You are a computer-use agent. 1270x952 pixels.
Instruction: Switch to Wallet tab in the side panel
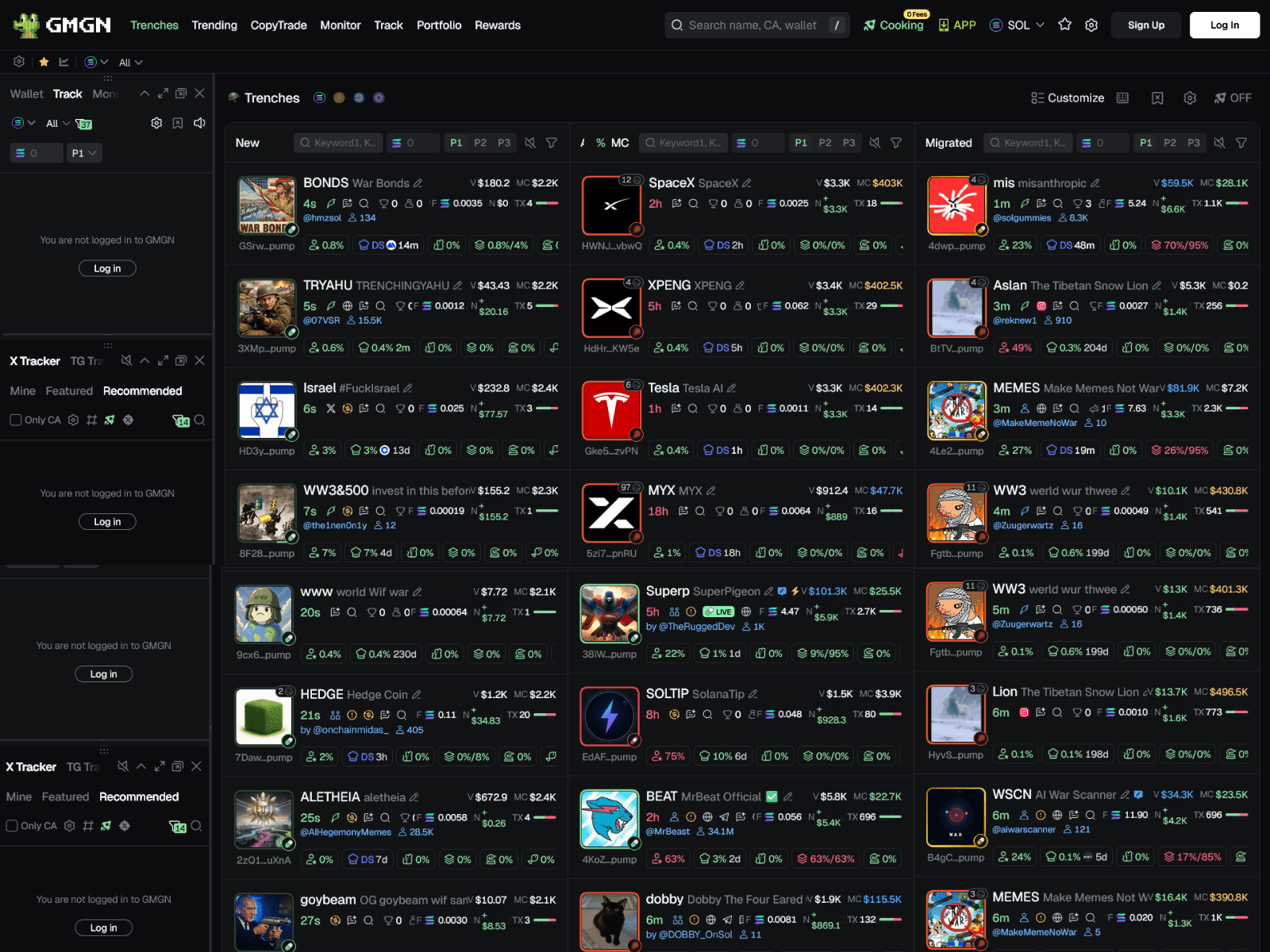coord(27,94)
